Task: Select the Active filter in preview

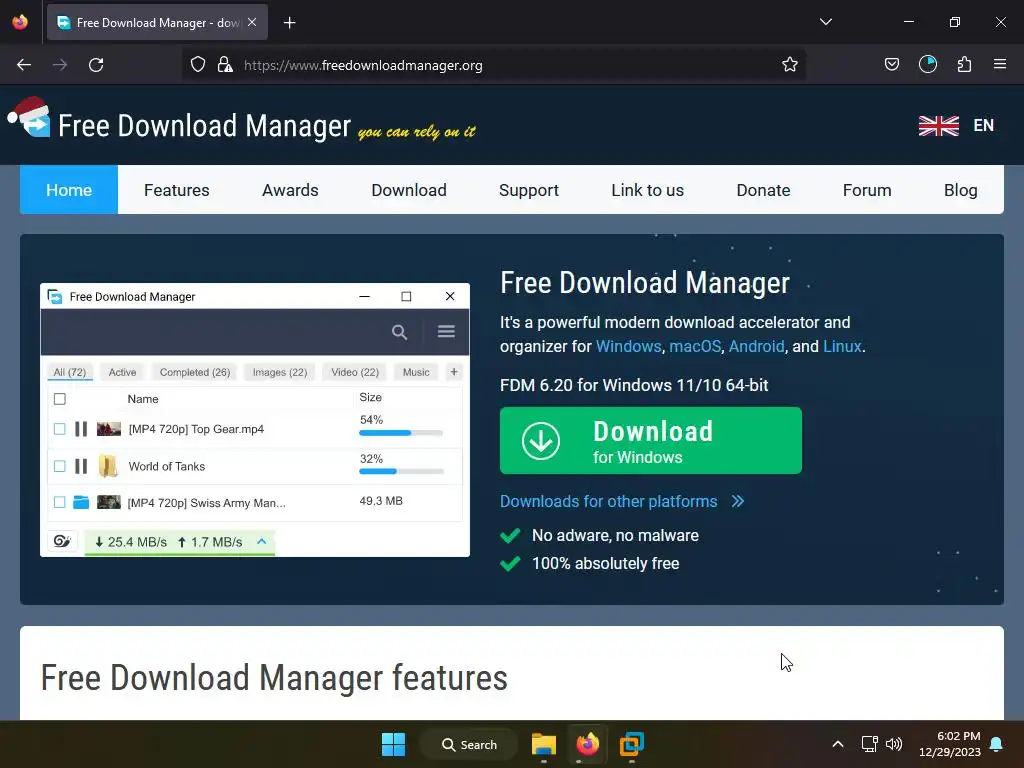Action: 122,372
